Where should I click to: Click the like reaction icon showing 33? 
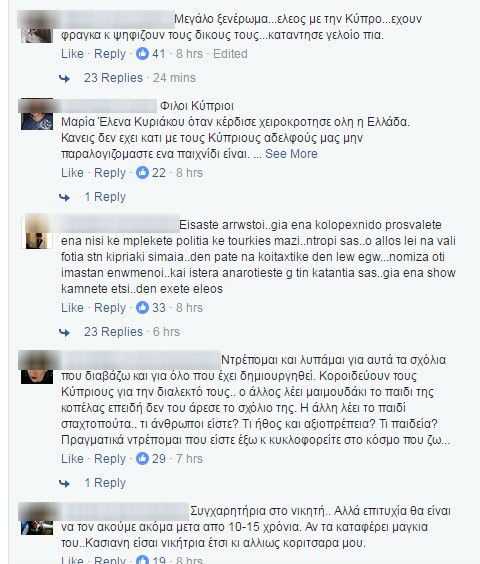142,308
